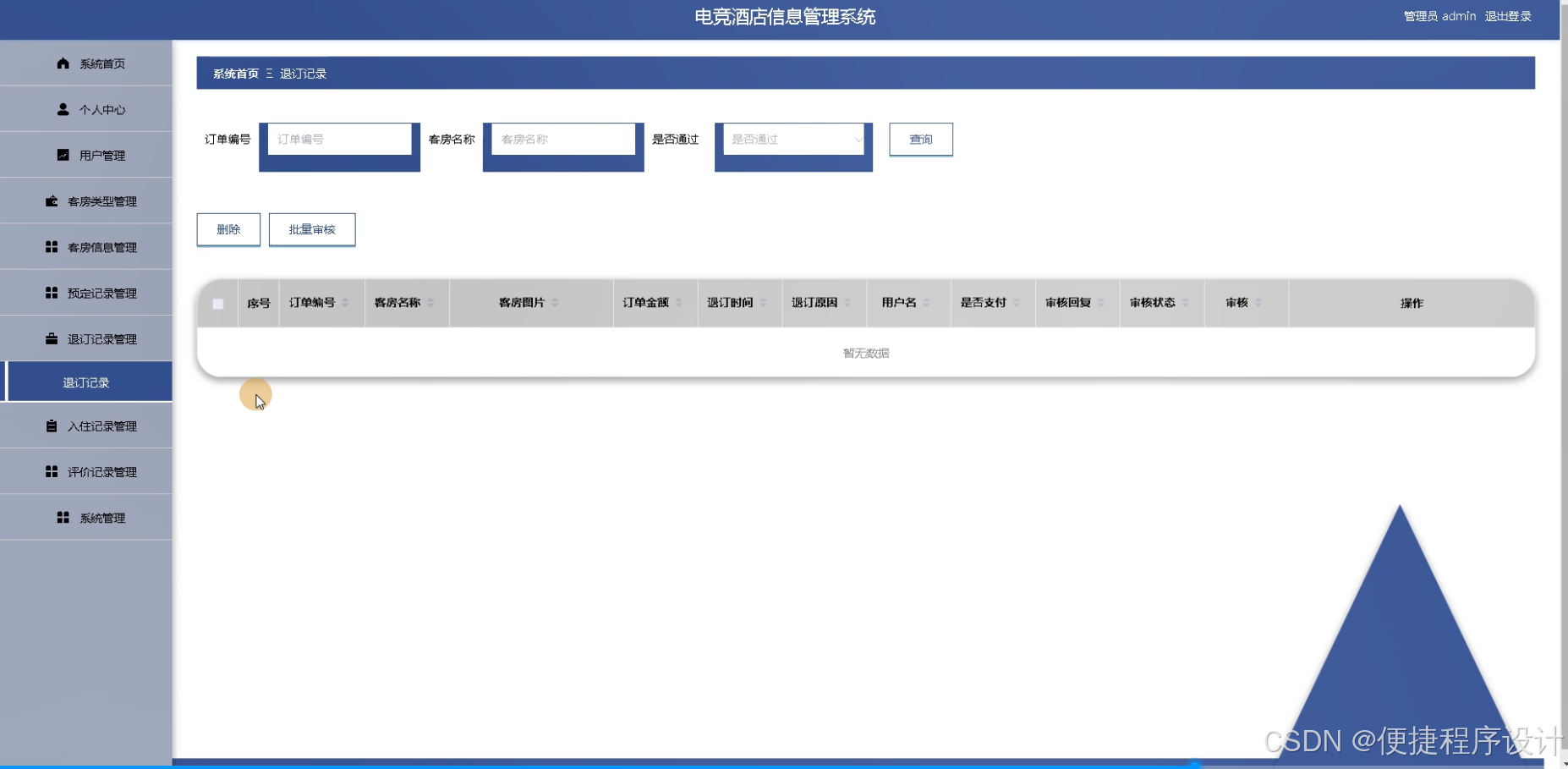Click the person icon beside 个人中心
Screen dimensions: 1568x769
tap(63, 109)
